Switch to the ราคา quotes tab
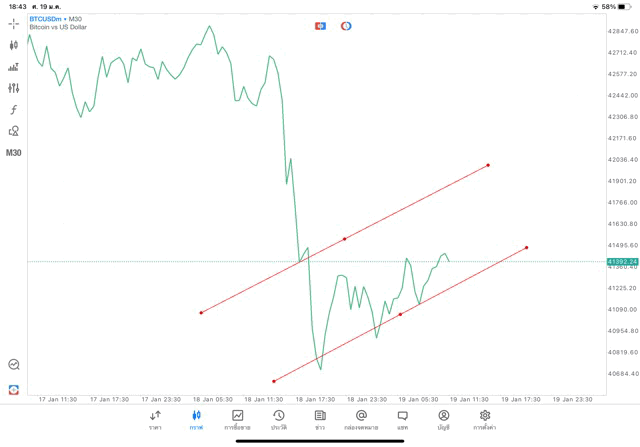640x447 pixels. pyautogui.click(x=155, y=419)
